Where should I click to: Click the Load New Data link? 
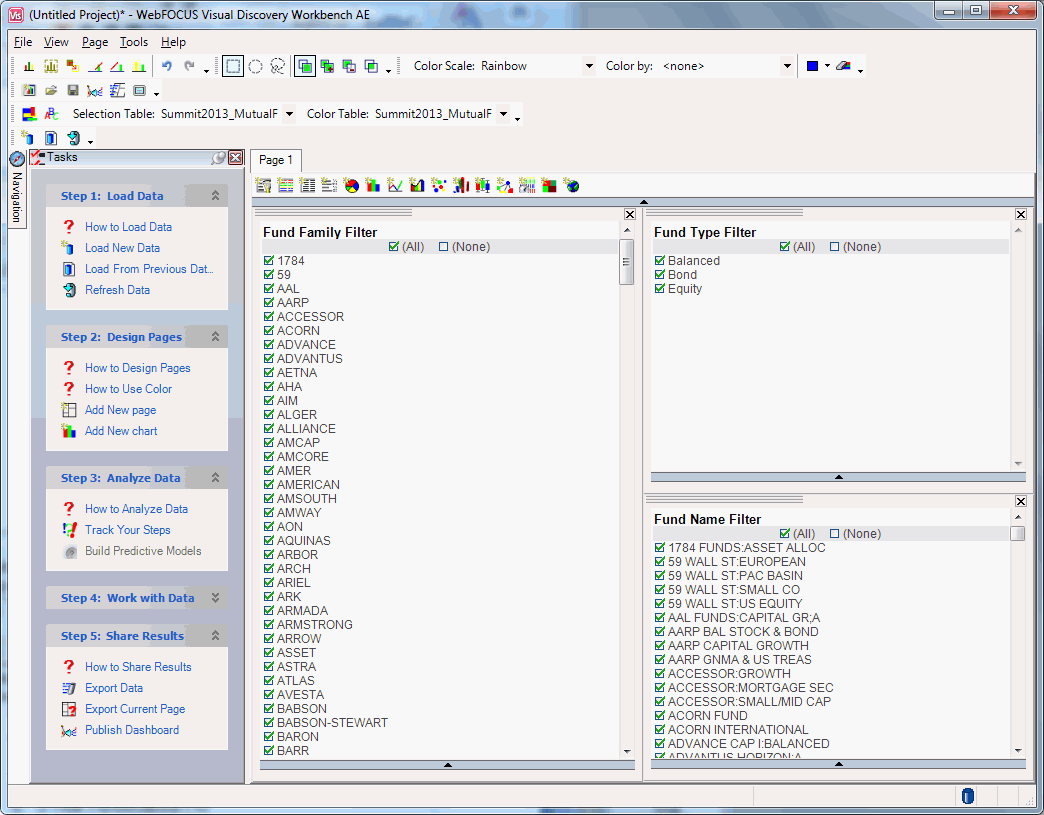(x=123, y=248)
